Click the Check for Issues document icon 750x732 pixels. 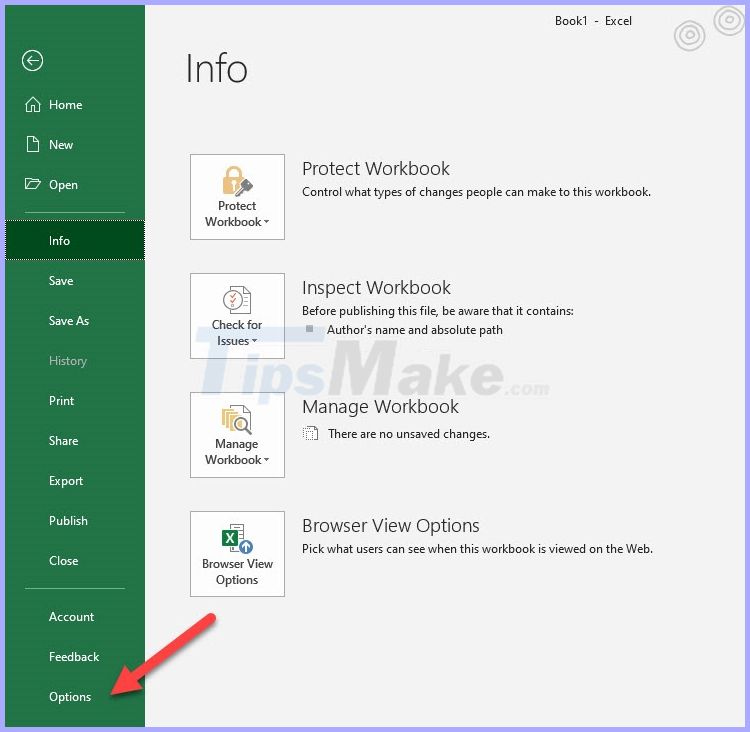click(237, 301)
